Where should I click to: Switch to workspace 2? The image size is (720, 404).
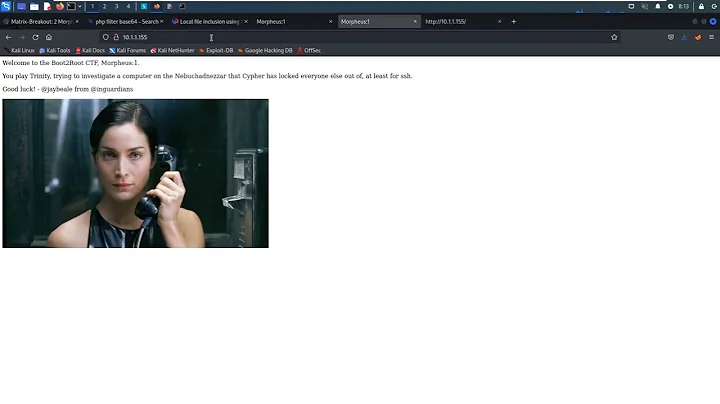click(x=104, y=6)
